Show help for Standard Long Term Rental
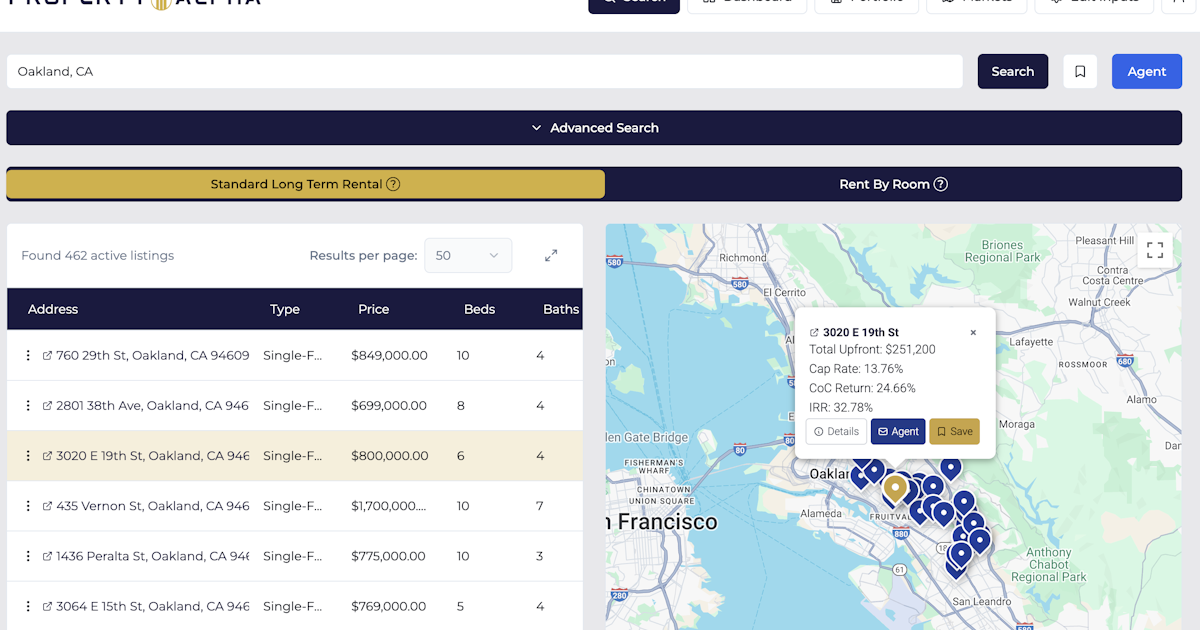Screen dimensions: 1200x630 click(393, 184)
